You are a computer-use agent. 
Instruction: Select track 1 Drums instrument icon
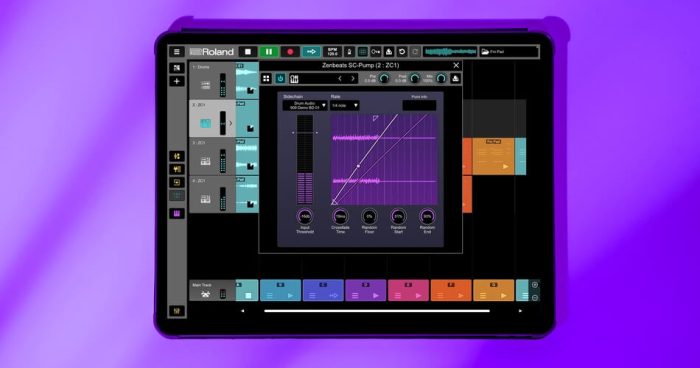205,85
